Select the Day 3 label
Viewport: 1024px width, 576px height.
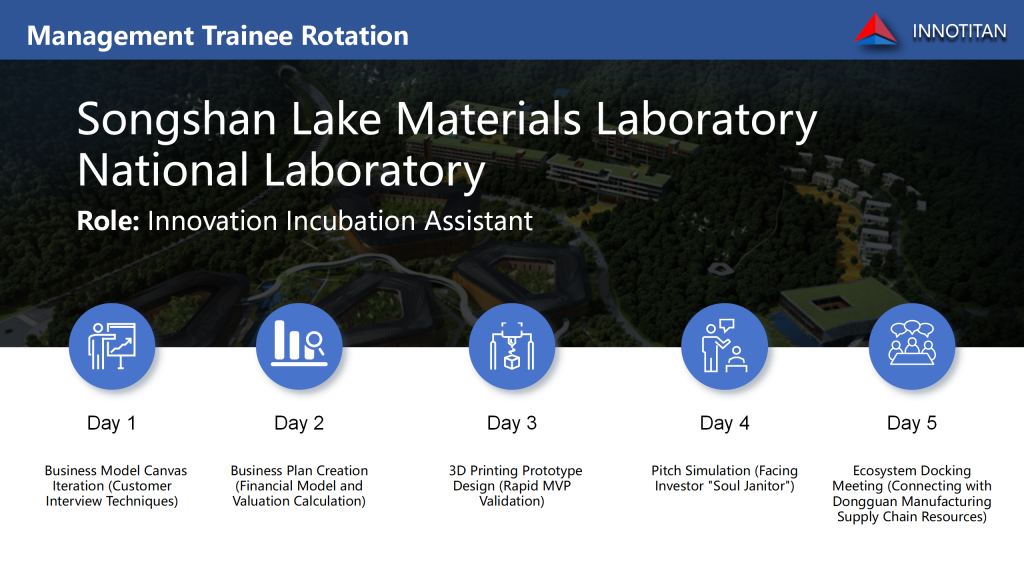(512, 423)
